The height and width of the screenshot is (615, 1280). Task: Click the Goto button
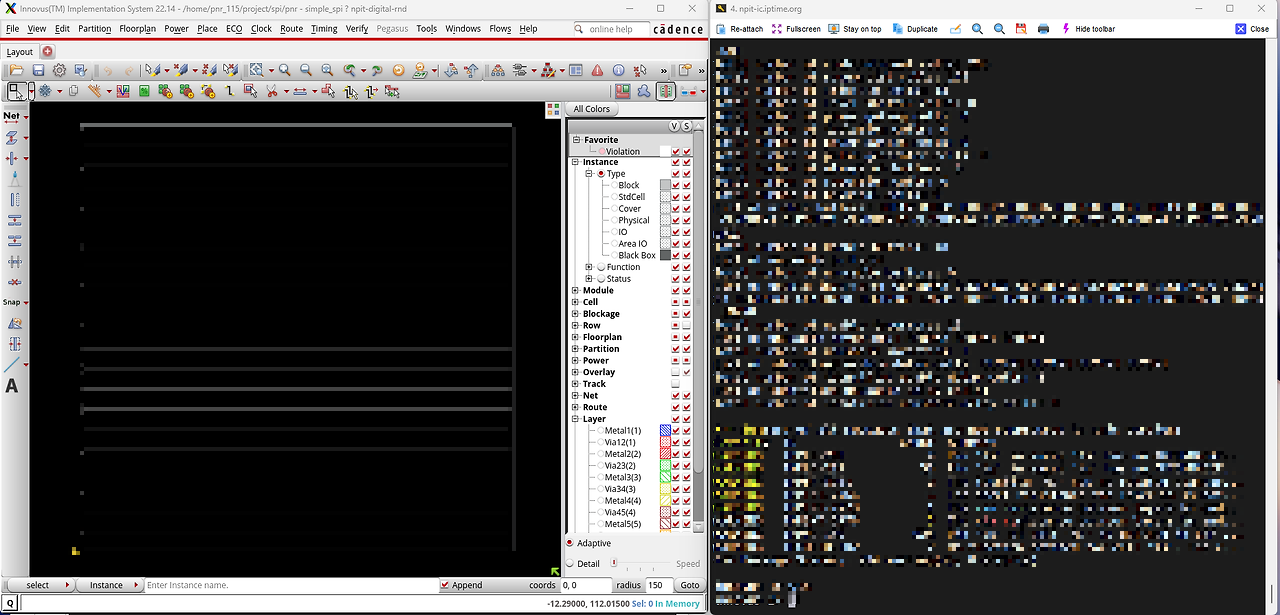pyautogui.click(x=690, y=585)
